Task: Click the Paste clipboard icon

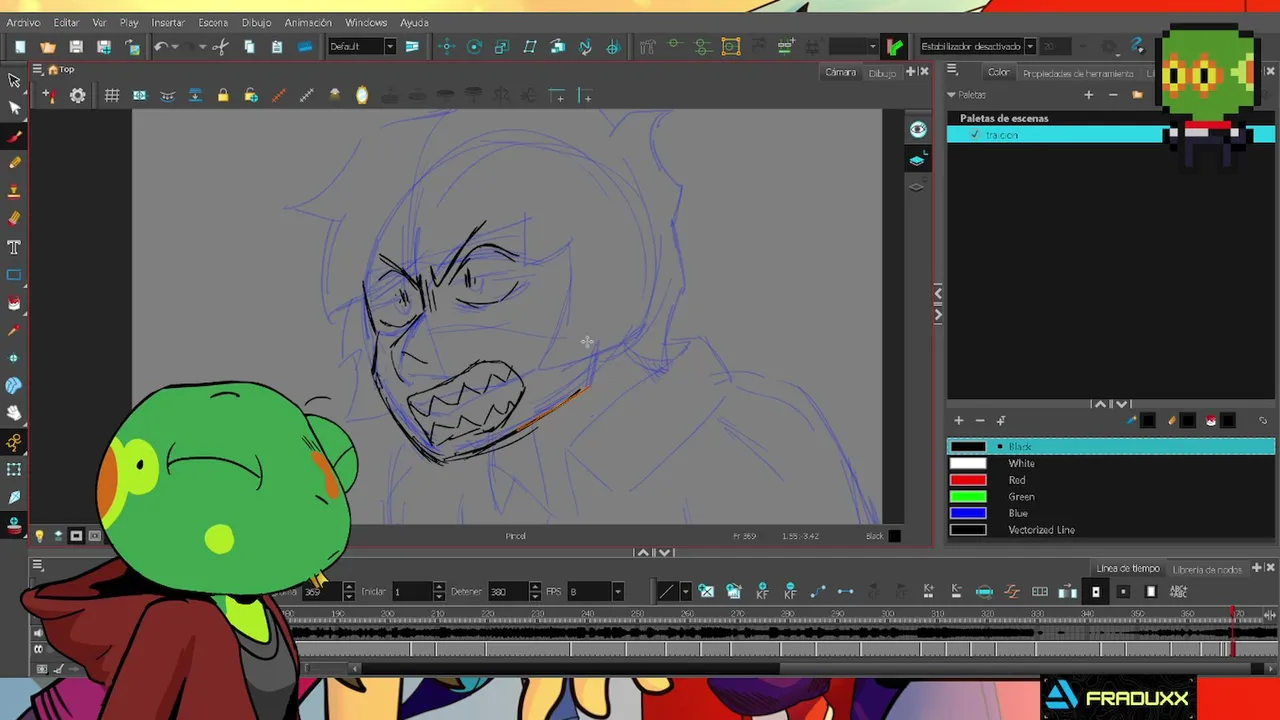Action: tap(277, 47)
